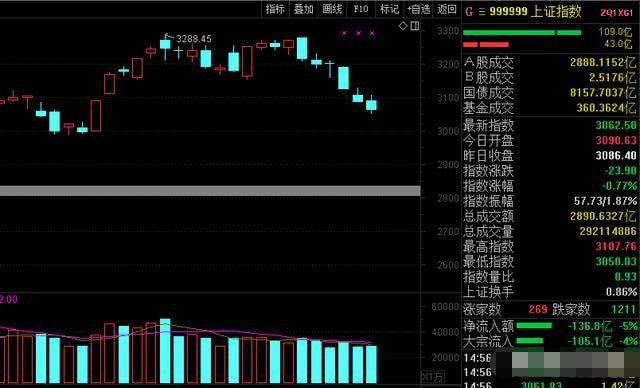
Task: Select the first purple star marker
Action: (344, 33)
